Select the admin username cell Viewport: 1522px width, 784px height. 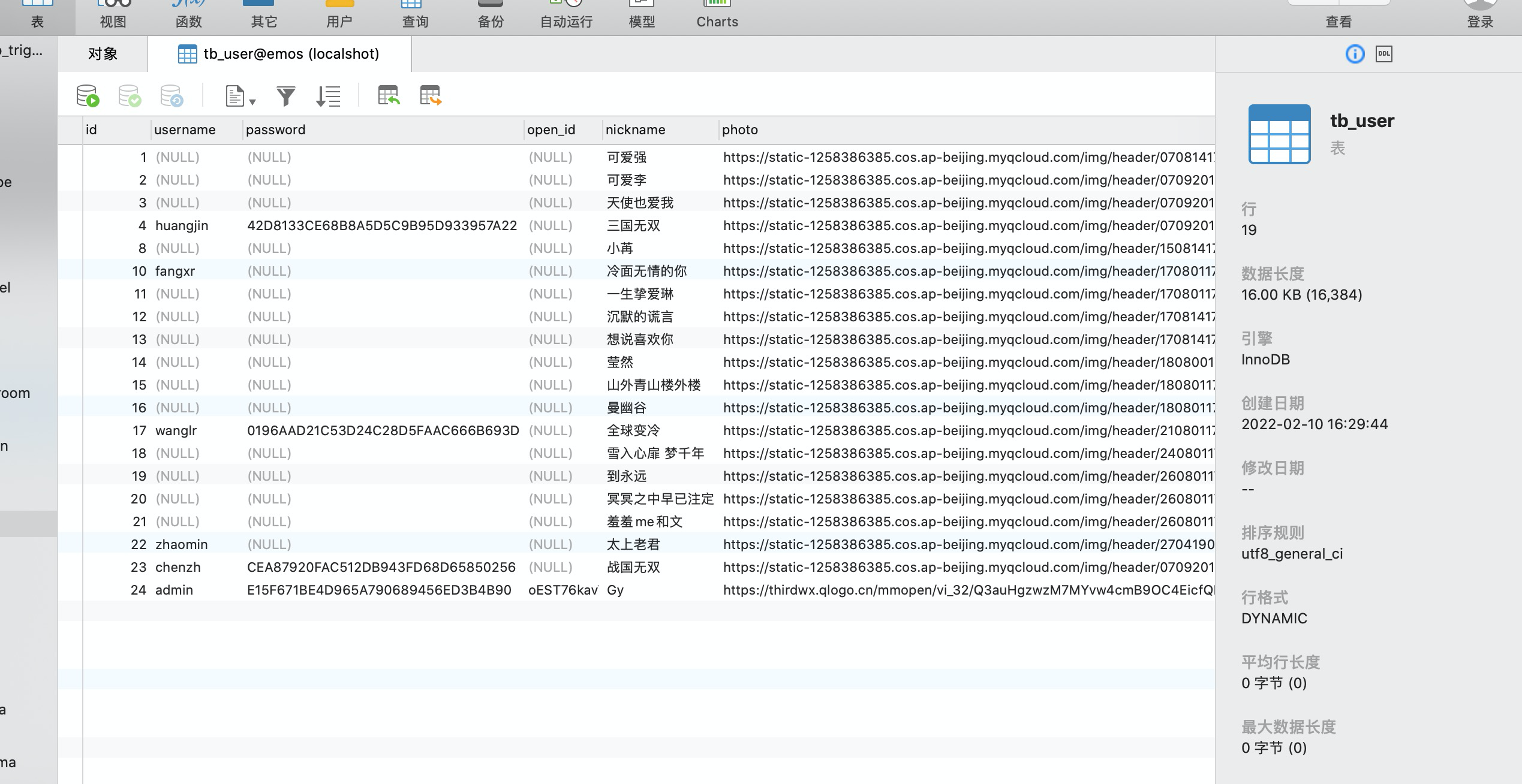[x=196, y=590]
